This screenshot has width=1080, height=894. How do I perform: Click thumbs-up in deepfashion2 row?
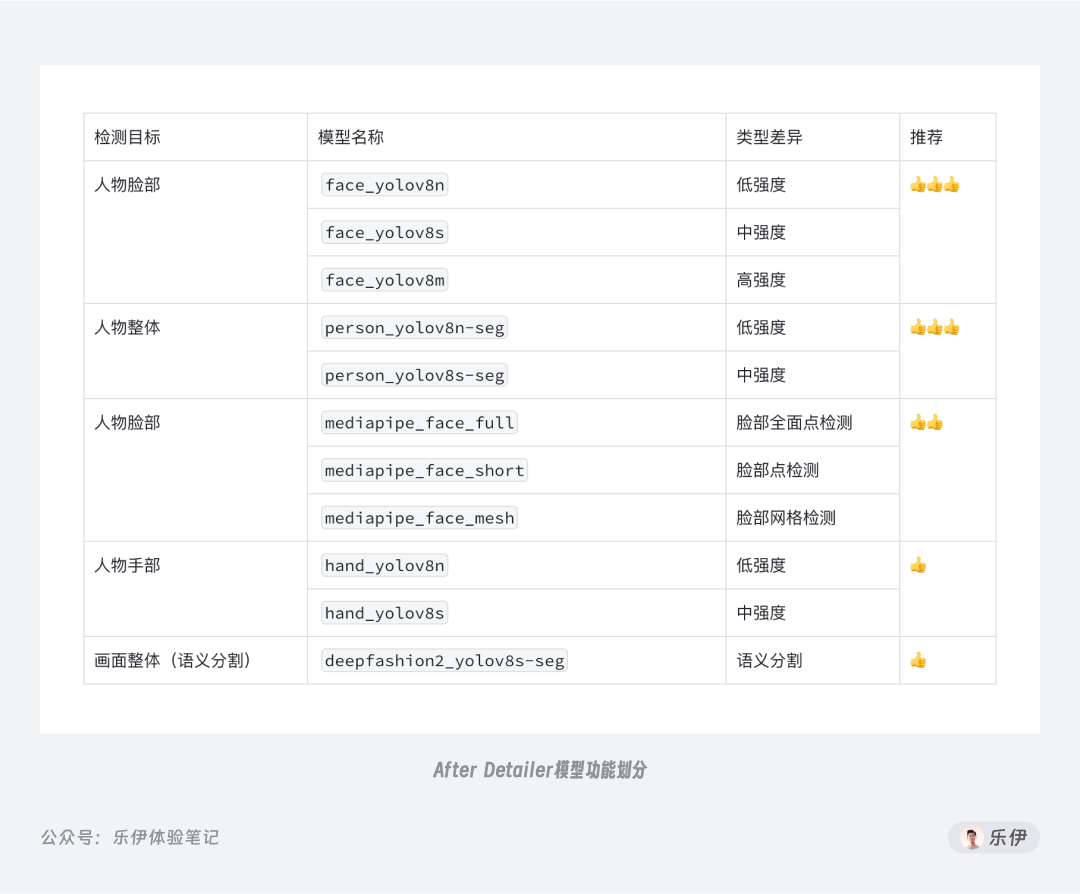[918, 661]
